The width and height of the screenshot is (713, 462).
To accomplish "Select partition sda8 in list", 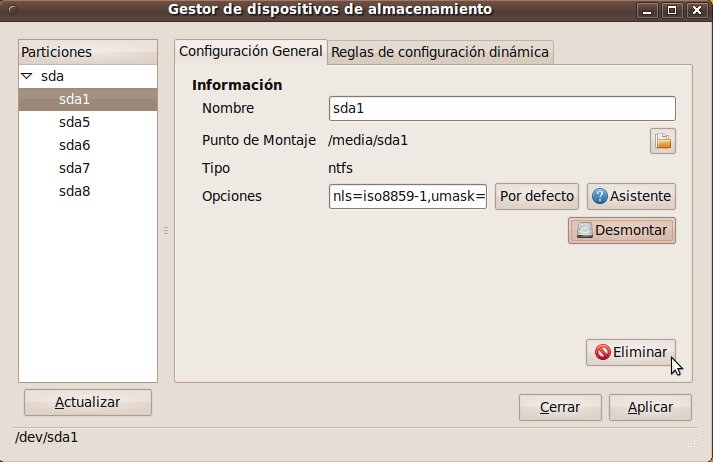I will [88, 191].
